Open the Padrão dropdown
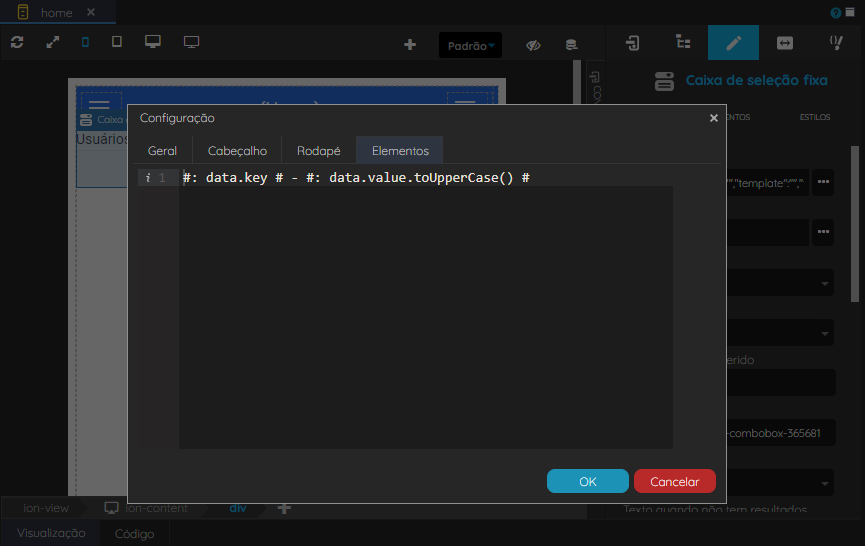The image size is (865, 546). point(471,45)
